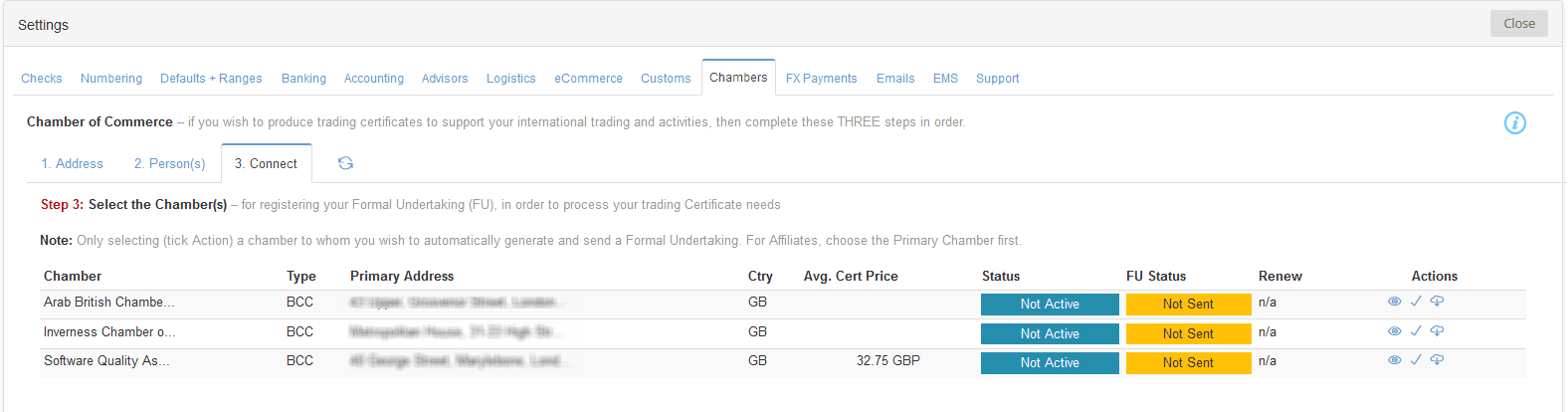Open the EMS tab
The image size is (1568, 412).
coord(946,78)
